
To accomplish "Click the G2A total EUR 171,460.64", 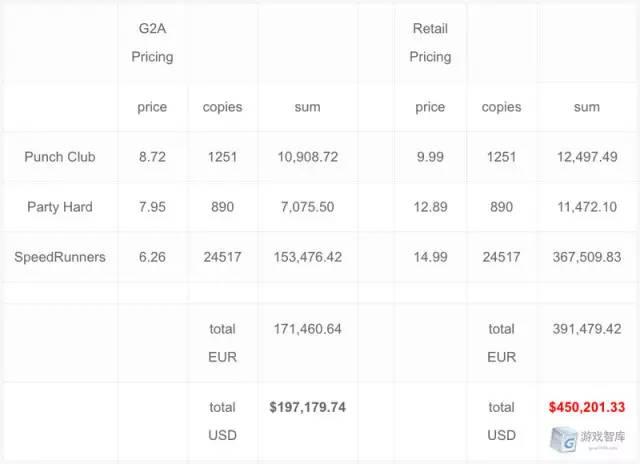I will tap(308, 328).
